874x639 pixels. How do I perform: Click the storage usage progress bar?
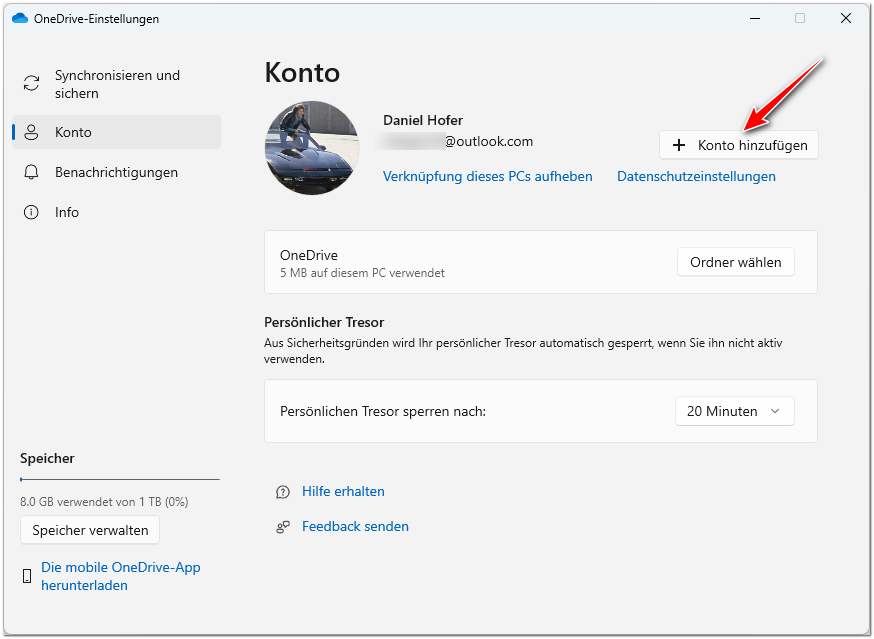click(120, 480)
